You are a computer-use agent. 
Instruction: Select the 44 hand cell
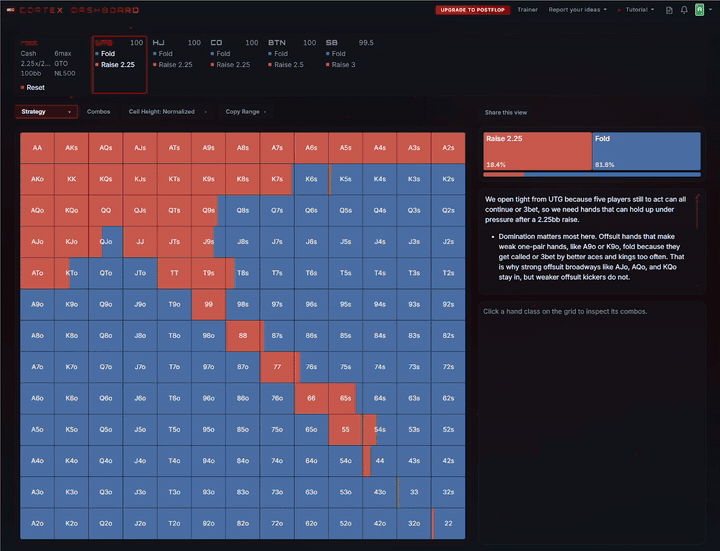coord(380,461)
